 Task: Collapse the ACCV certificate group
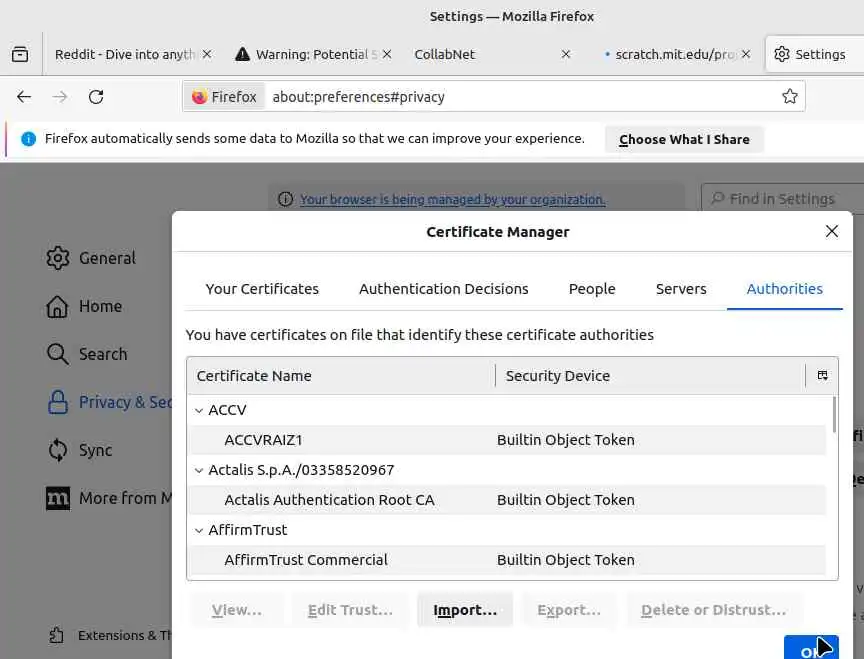[x=199, y=410]
